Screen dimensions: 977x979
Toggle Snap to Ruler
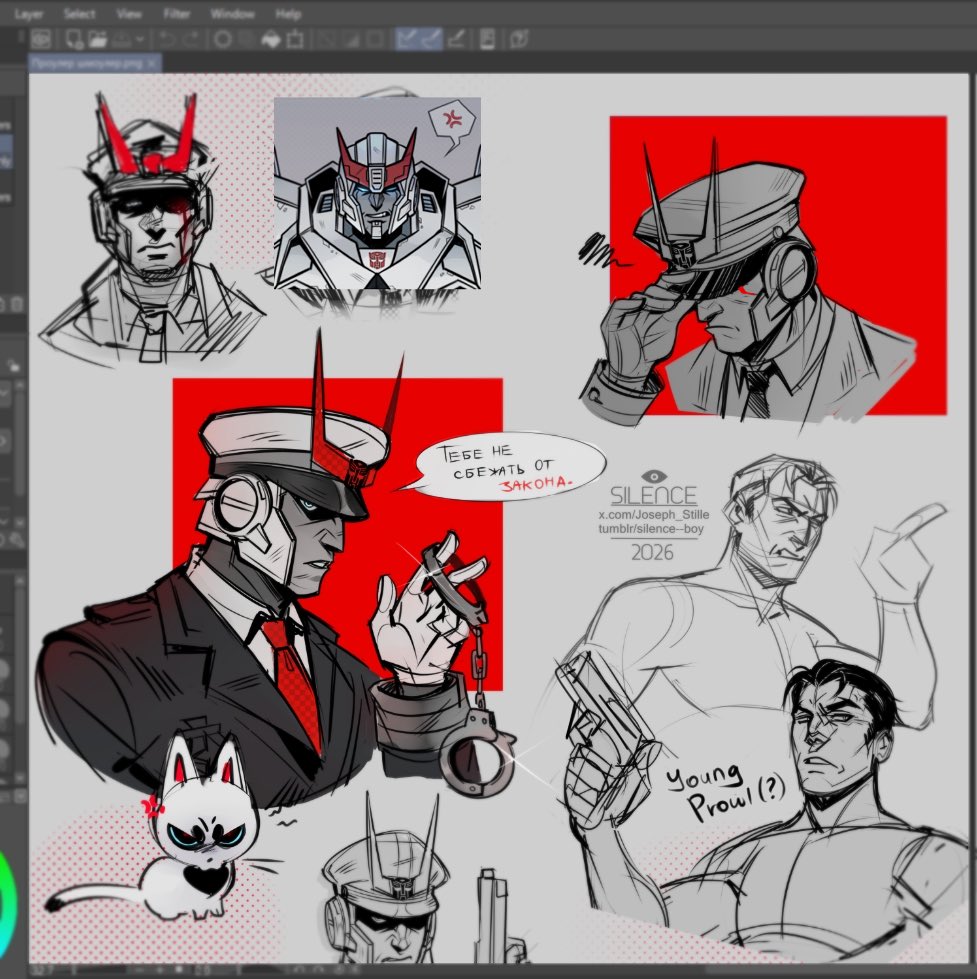pos(407,39)
